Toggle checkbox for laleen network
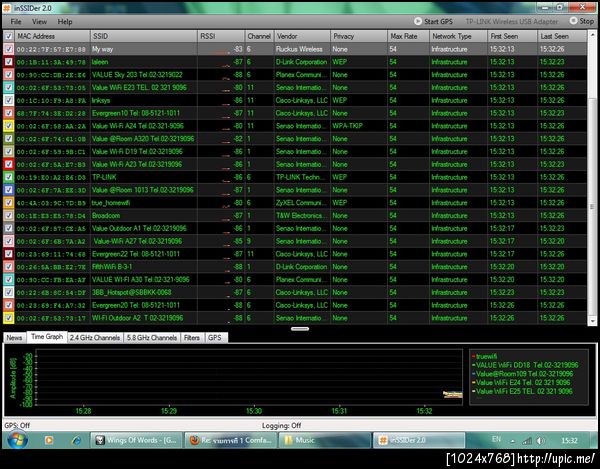Viewport: 600px width, 469px height. [x=8, y=62]
